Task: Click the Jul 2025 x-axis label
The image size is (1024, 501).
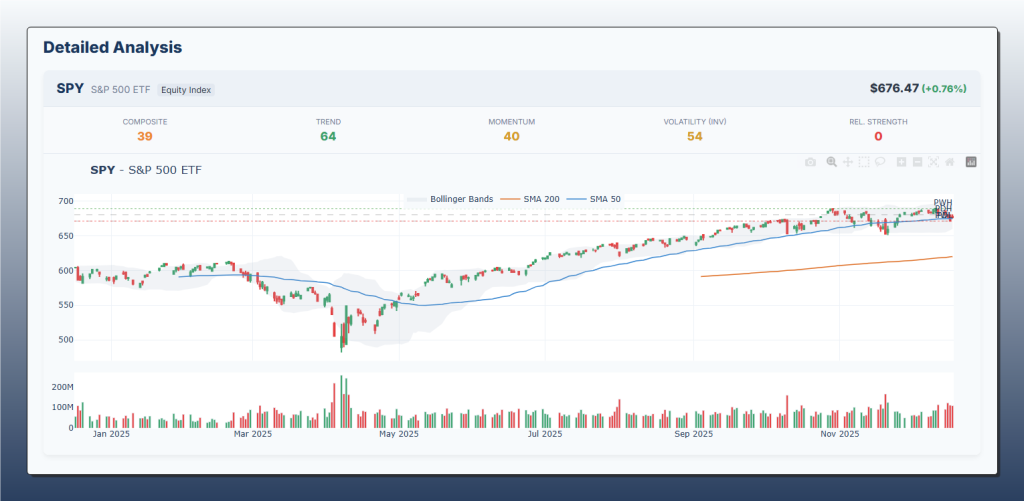Action: 545,434
